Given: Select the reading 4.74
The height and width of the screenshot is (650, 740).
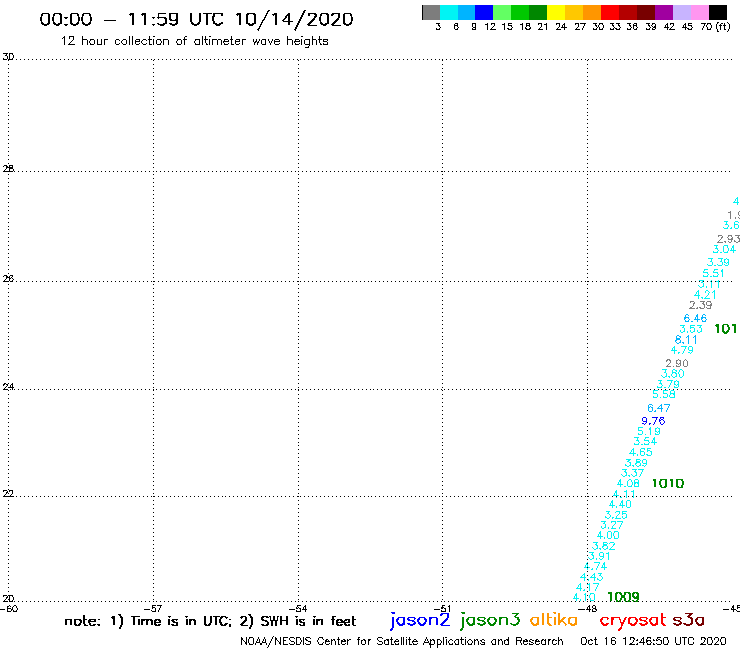Looking at the screenshot, I should 596,566.
